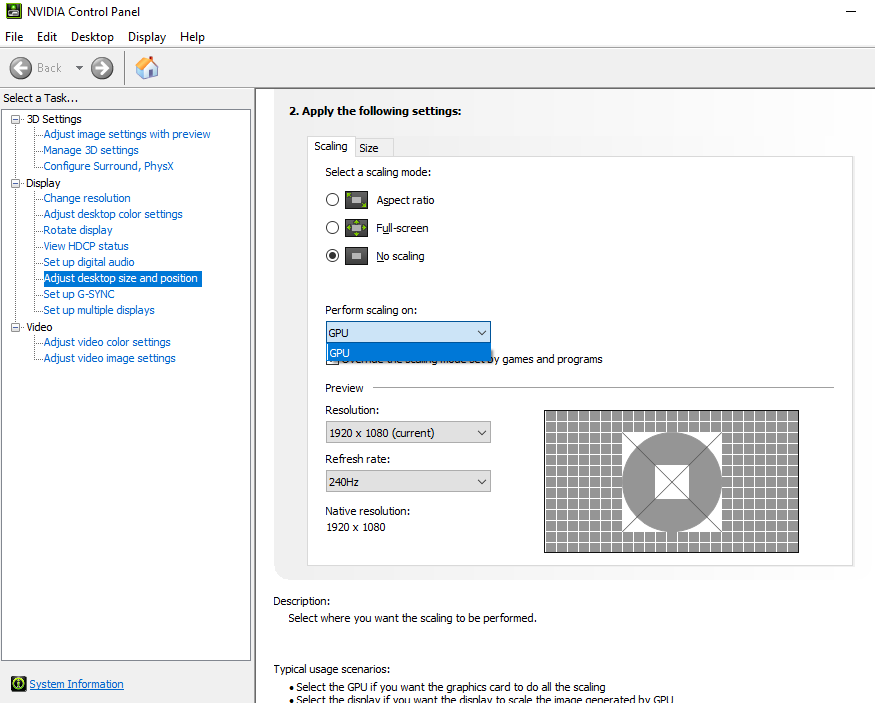Click the No scaling mode icon
Screen dimensions: 875x709
click(356, 256)
